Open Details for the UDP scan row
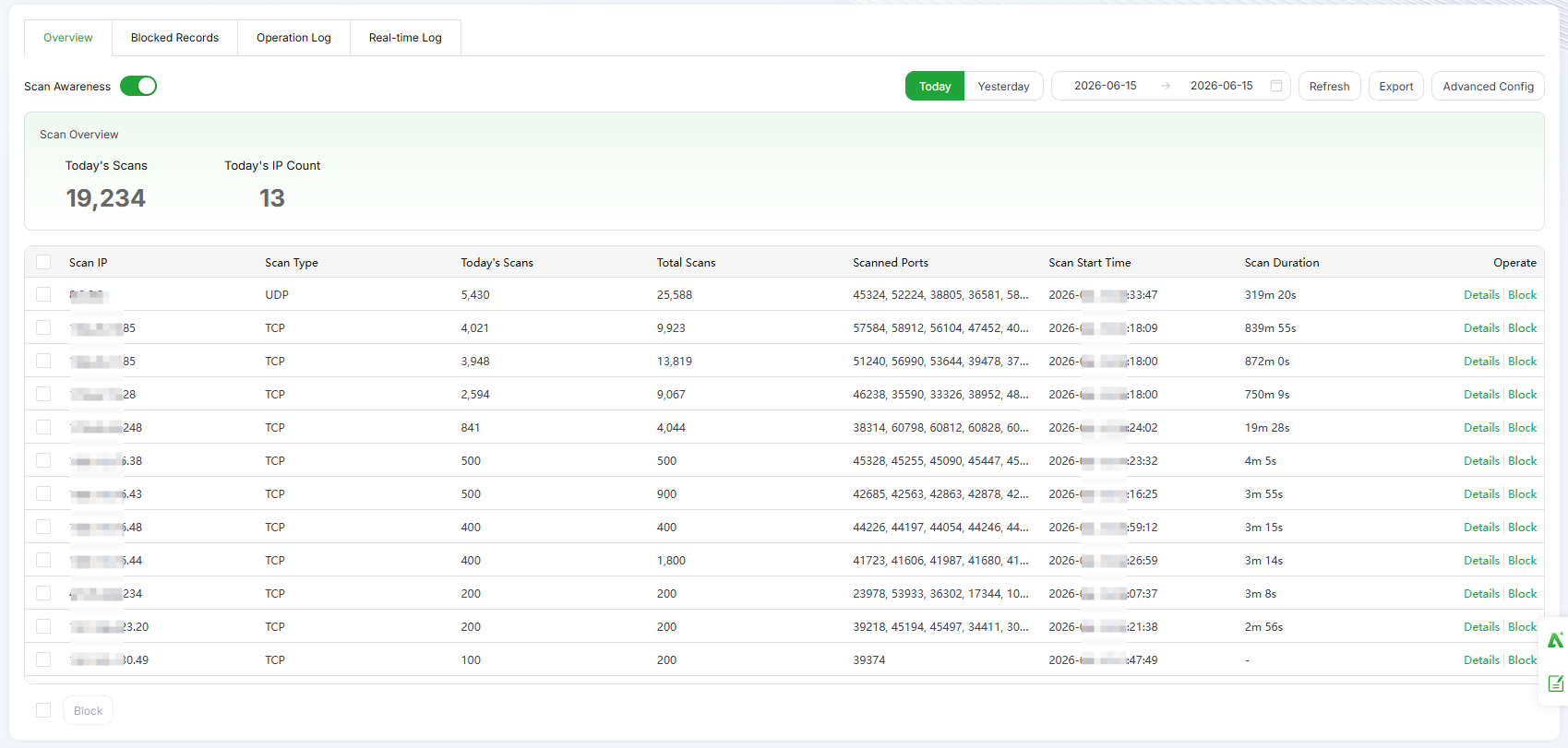This screenshot has width=1568, height=748. click(x=1481, y=294)
